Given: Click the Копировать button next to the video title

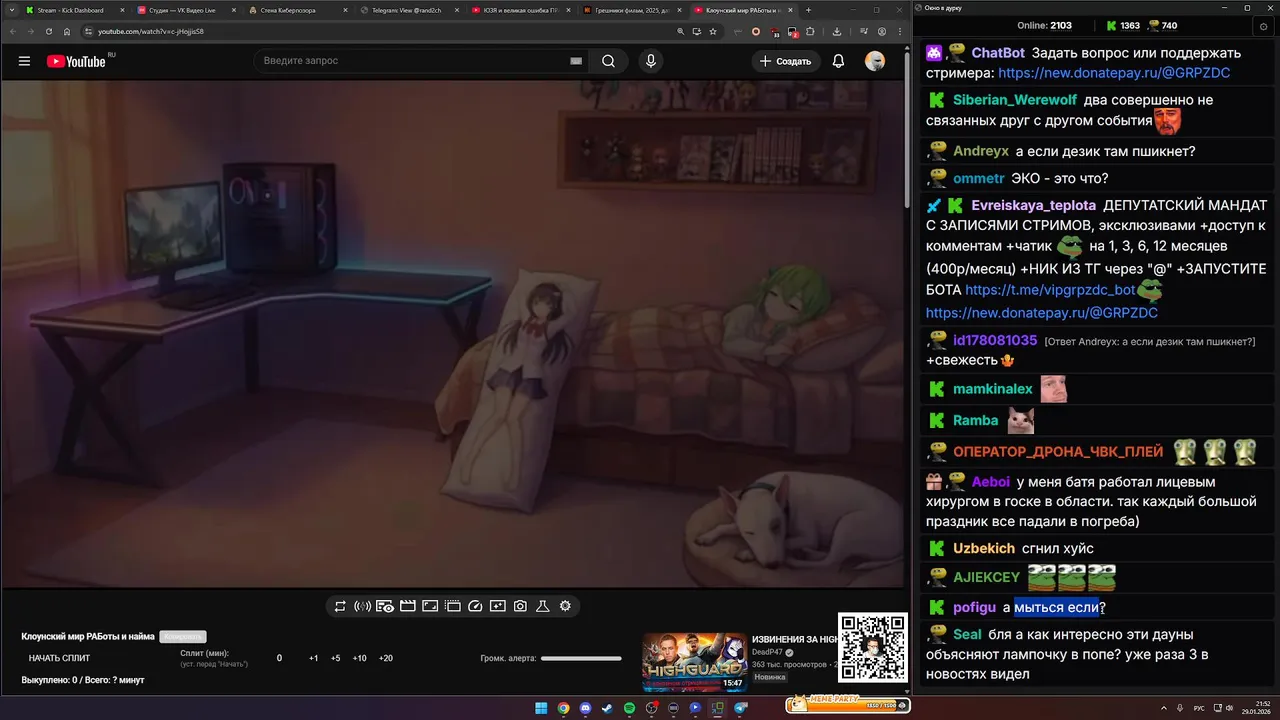Looking at the screenshot, I should click(183, 636).
